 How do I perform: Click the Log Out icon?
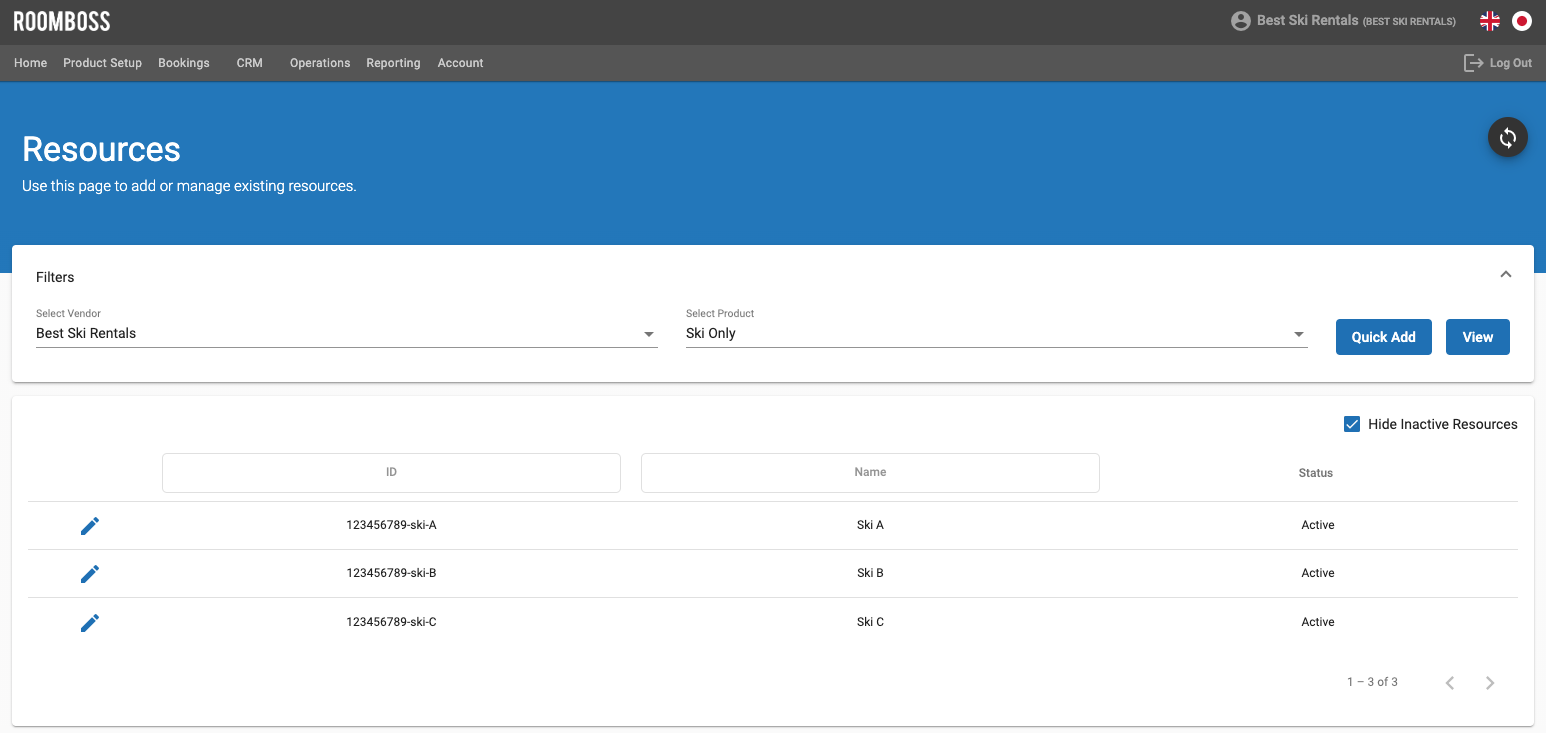(x=1473, y=63)
